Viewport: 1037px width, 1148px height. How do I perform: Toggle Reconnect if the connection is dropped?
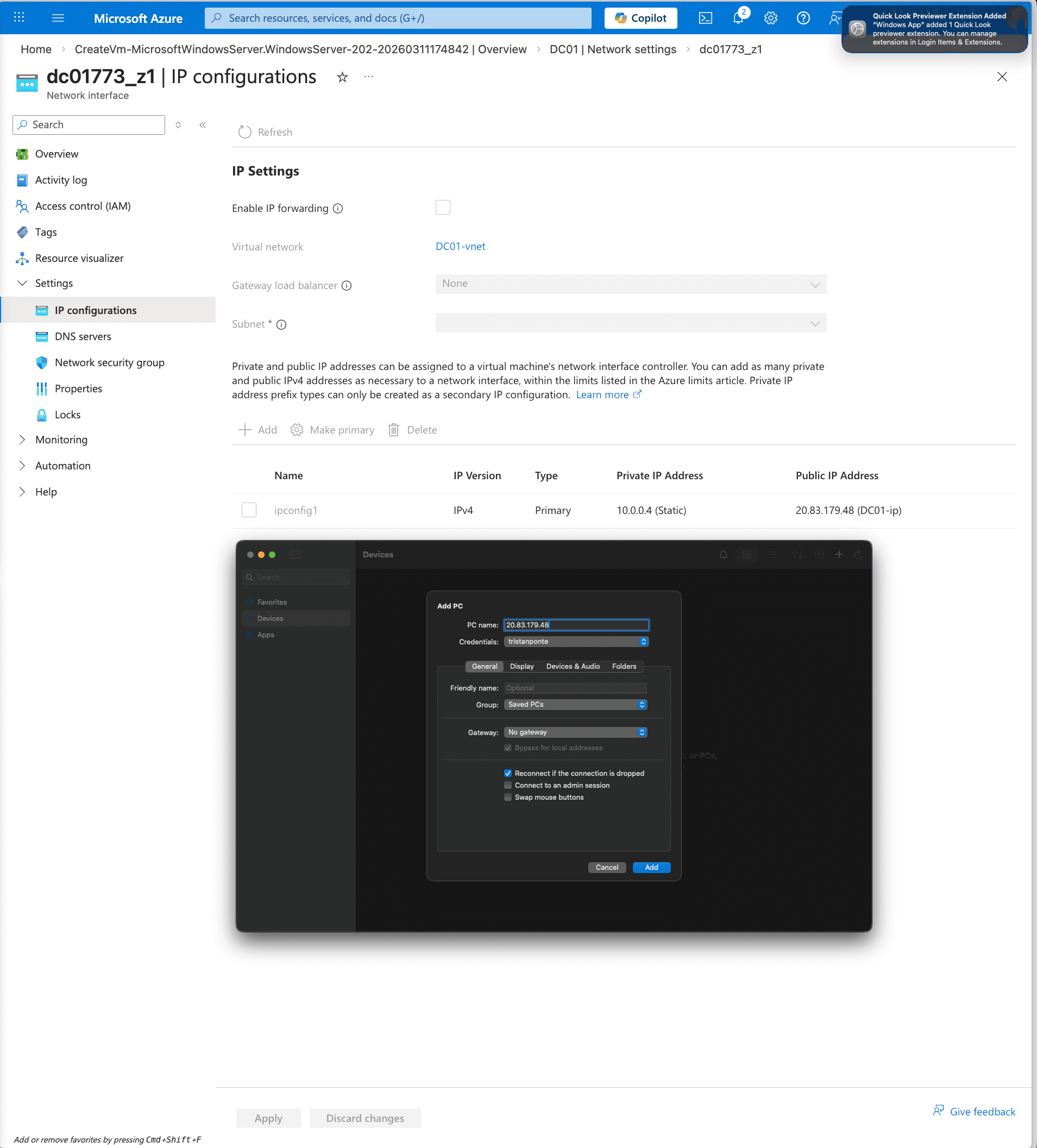coord(507,773)
